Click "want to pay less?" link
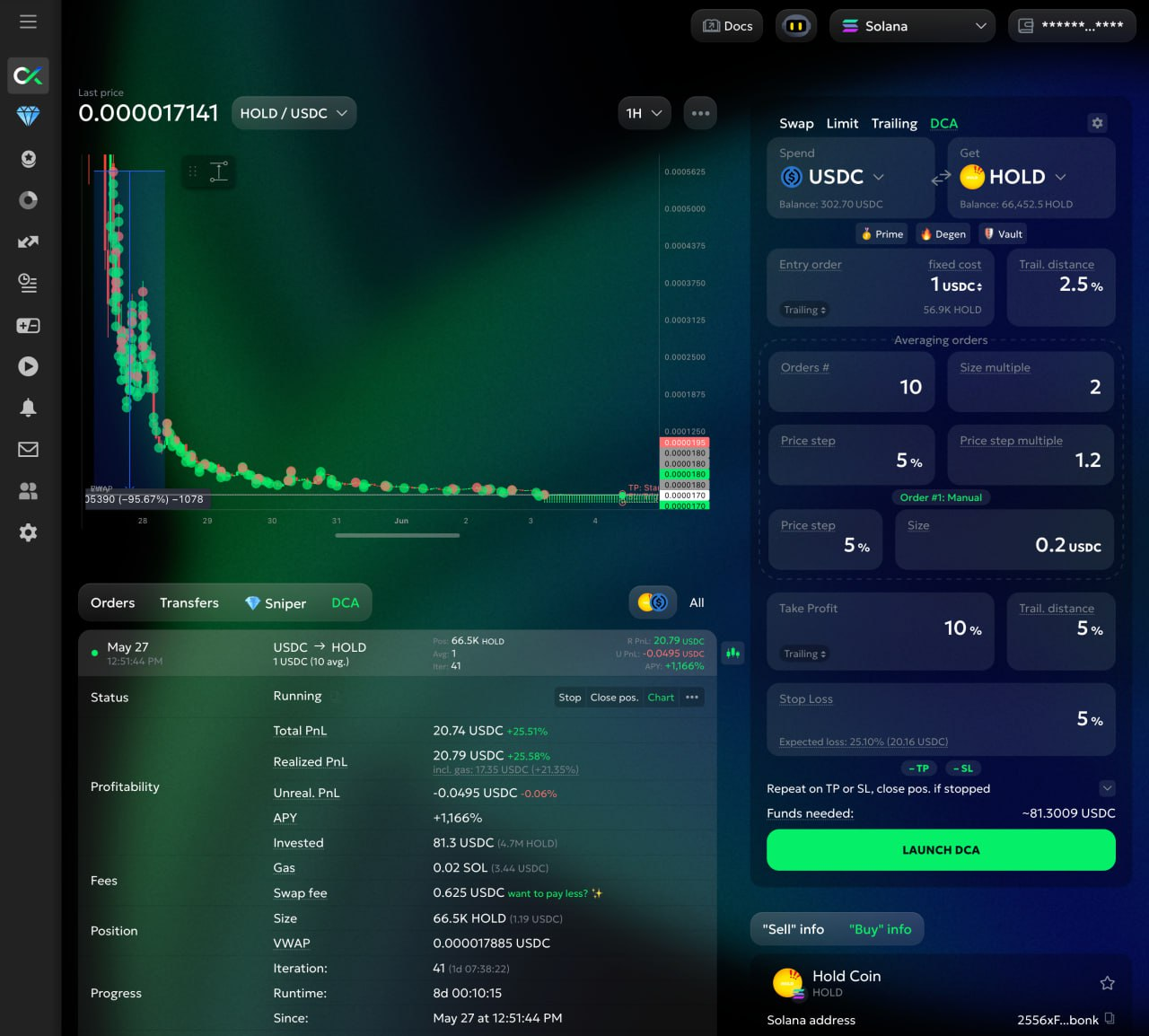 coord(555,893)
